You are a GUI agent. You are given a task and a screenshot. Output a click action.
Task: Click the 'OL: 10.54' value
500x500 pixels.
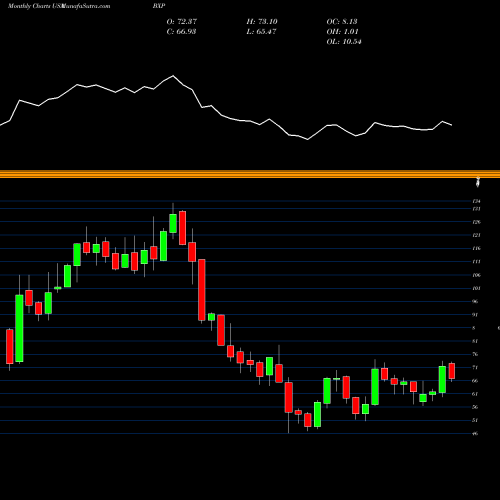coord(344,41)
